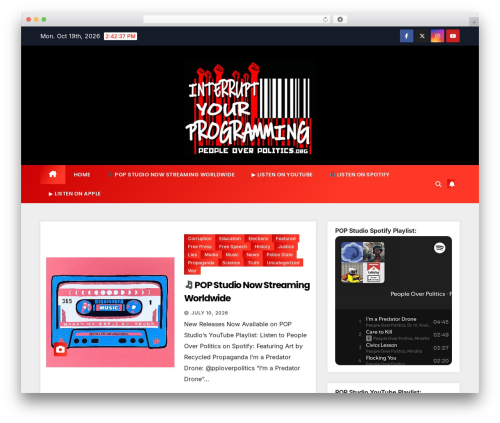Click the macOS green maximize window button
Viewport: 500px width, 423px height.
click(44, 19)
